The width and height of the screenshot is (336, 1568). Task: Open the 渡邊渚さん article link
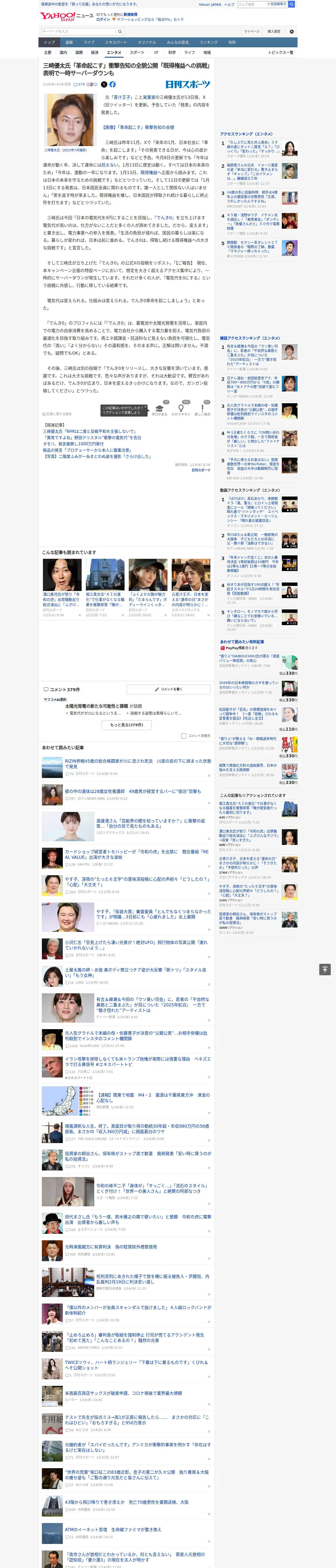151,823
